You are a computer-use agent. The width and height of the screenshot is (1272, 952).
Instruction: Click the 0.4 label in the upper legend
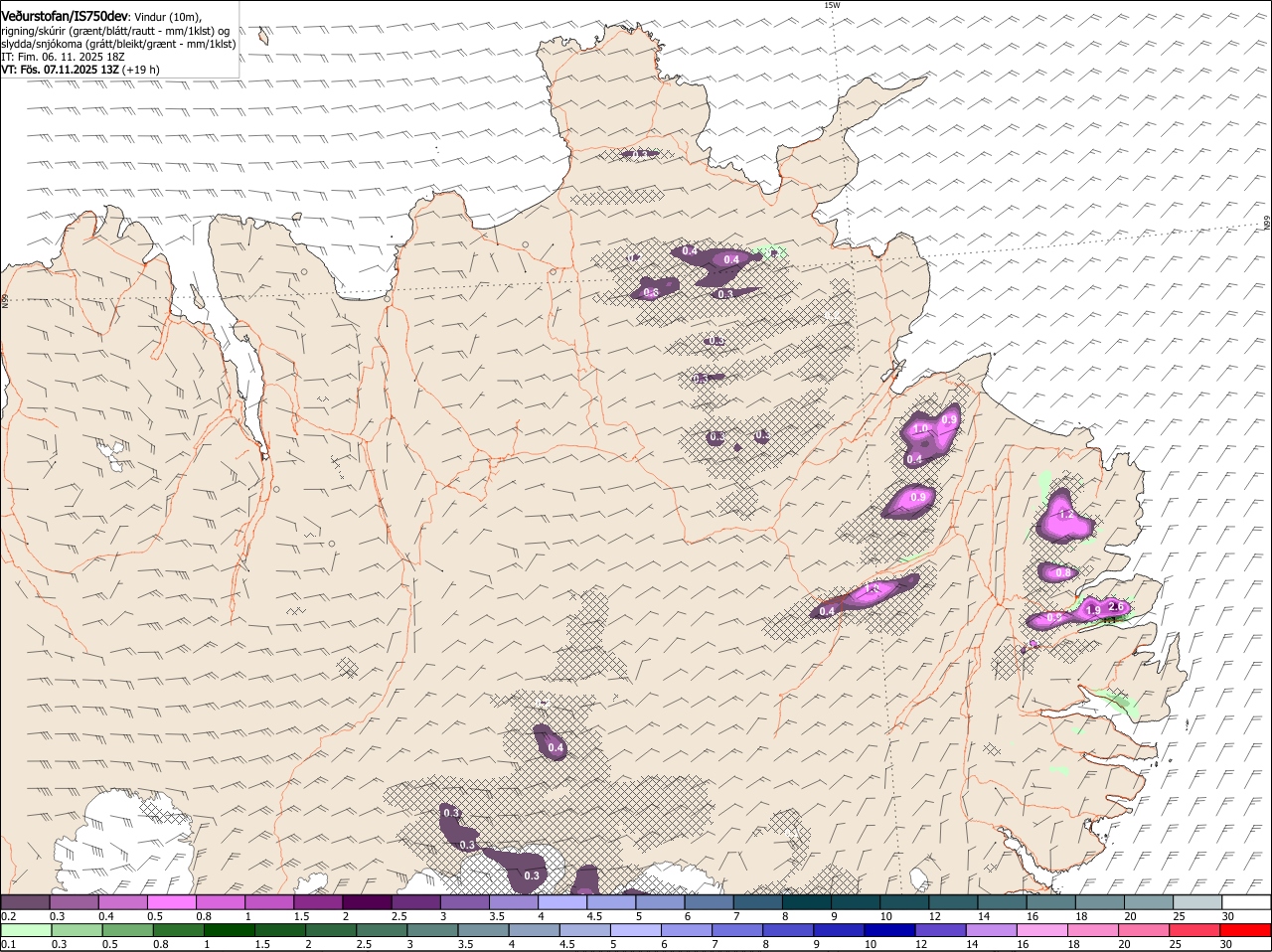(x=106, y=915)
